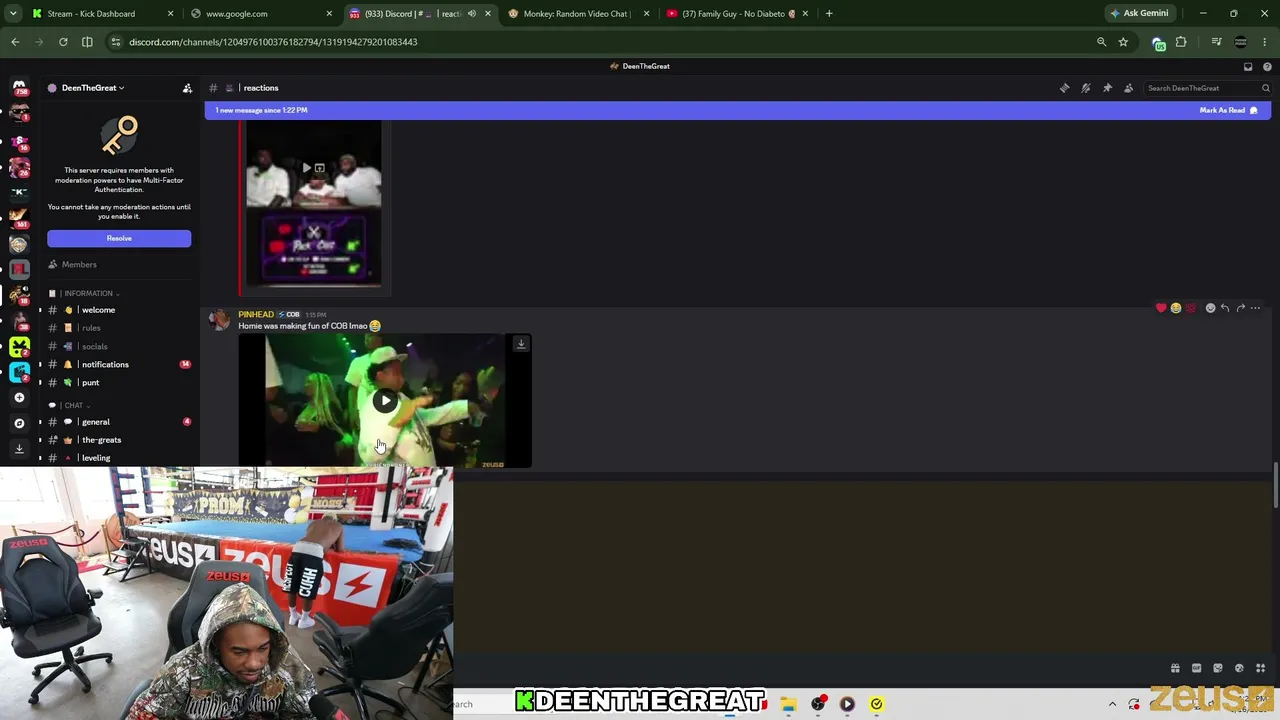
Task: Toggle the member list icon
Action: tap(1129, 88)
